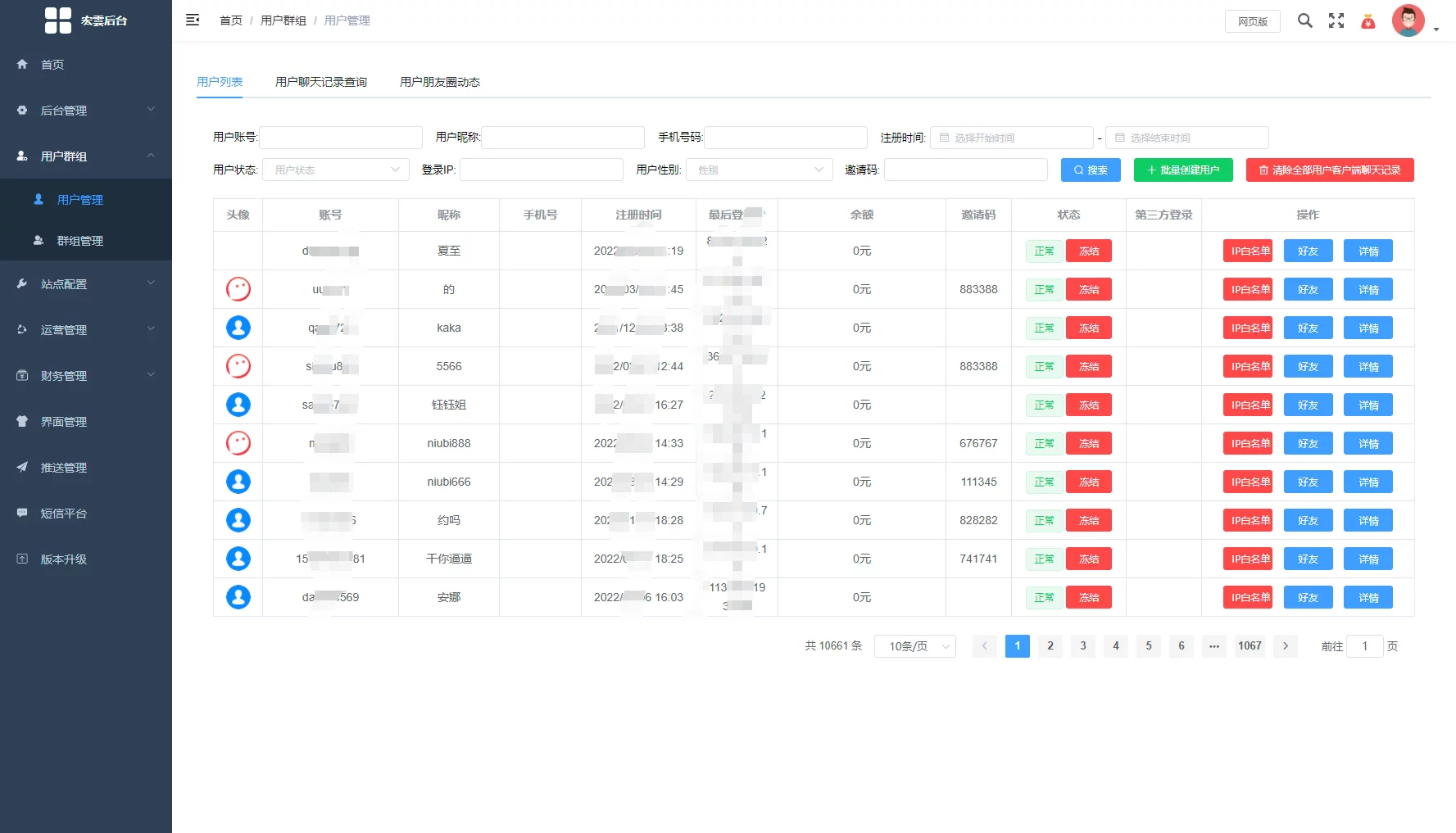Viewport: 1456px width, 833px height.
Task: Toggle fullscreen mode icon
Action: [x=1336, y=20]
